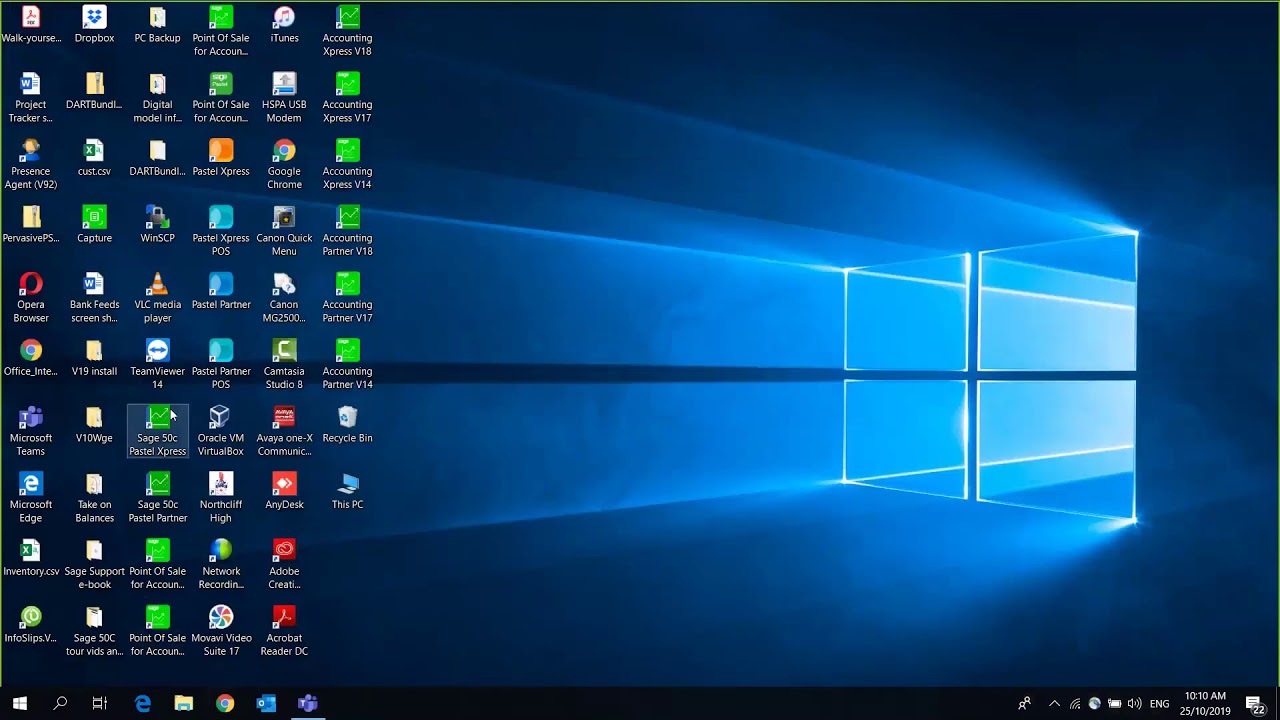Select the Dropbox desktop shortcut
This screenshot has height=720, width=1280.
click(x=94, y=25)
